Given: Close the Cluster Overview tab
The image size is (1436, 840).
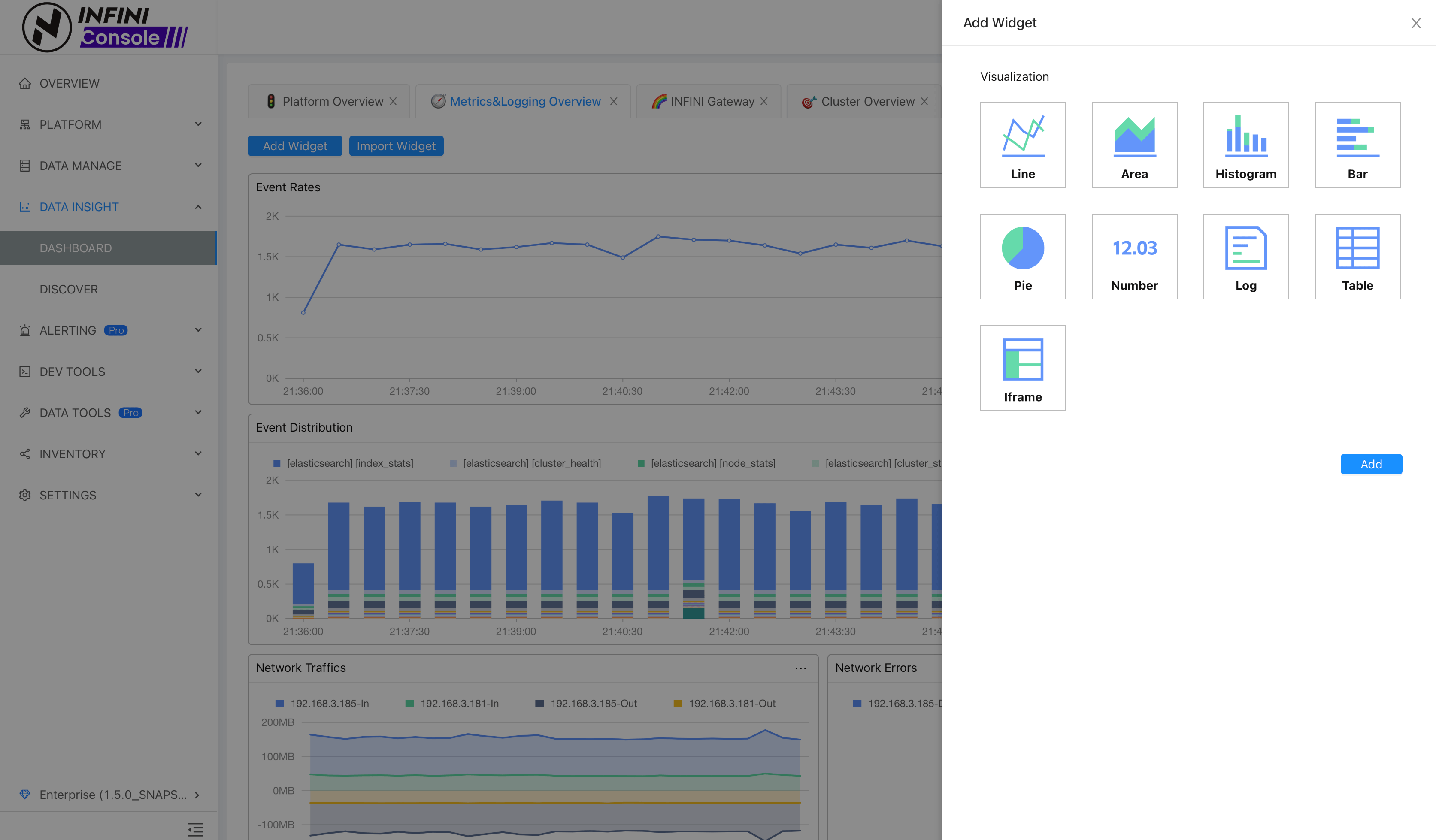Looking at the screenshot, I should tap(924, 101).
